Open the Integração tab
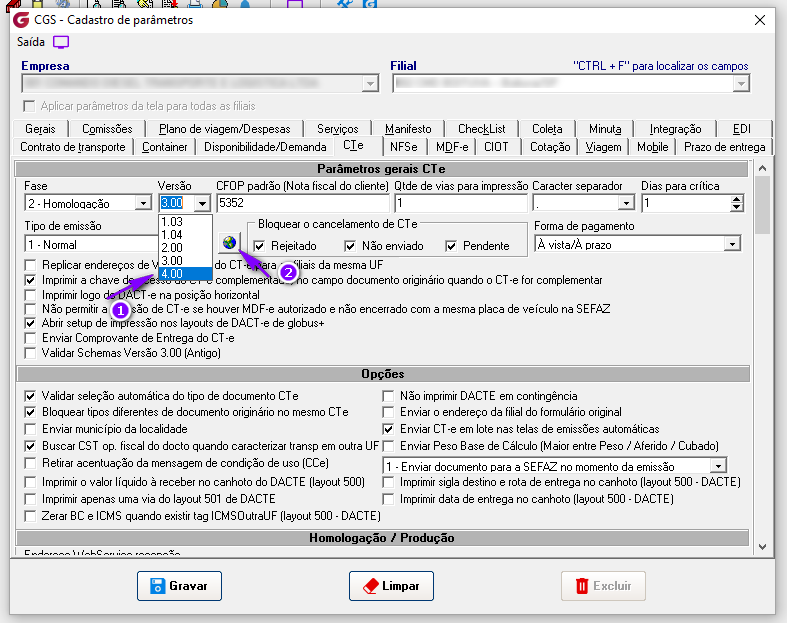This screenshot has height=623, width=787. [x=675, y=129]
